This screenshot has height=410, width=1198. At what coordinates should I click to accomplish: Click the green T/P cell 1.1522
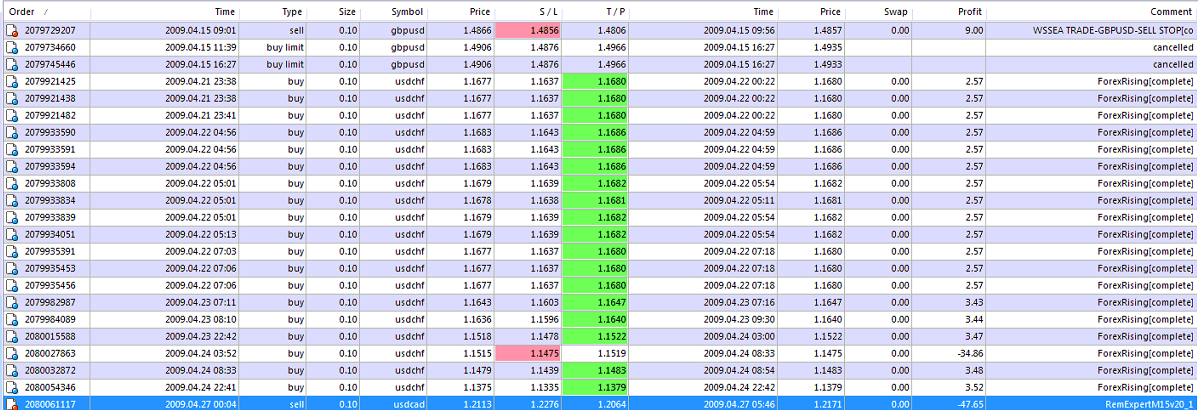pyautogui.click(x=595, y=336)
